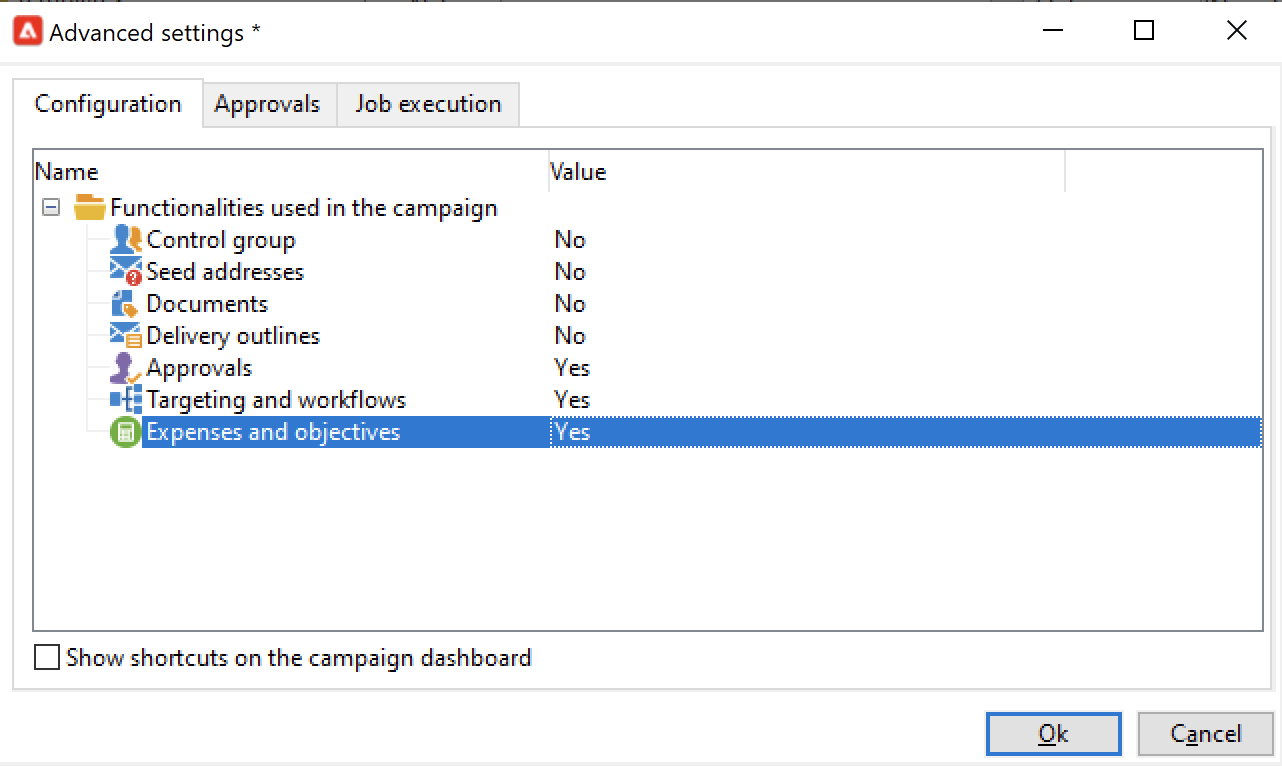
Task: Switch to the Approvals tab
Action: [267, 104]
